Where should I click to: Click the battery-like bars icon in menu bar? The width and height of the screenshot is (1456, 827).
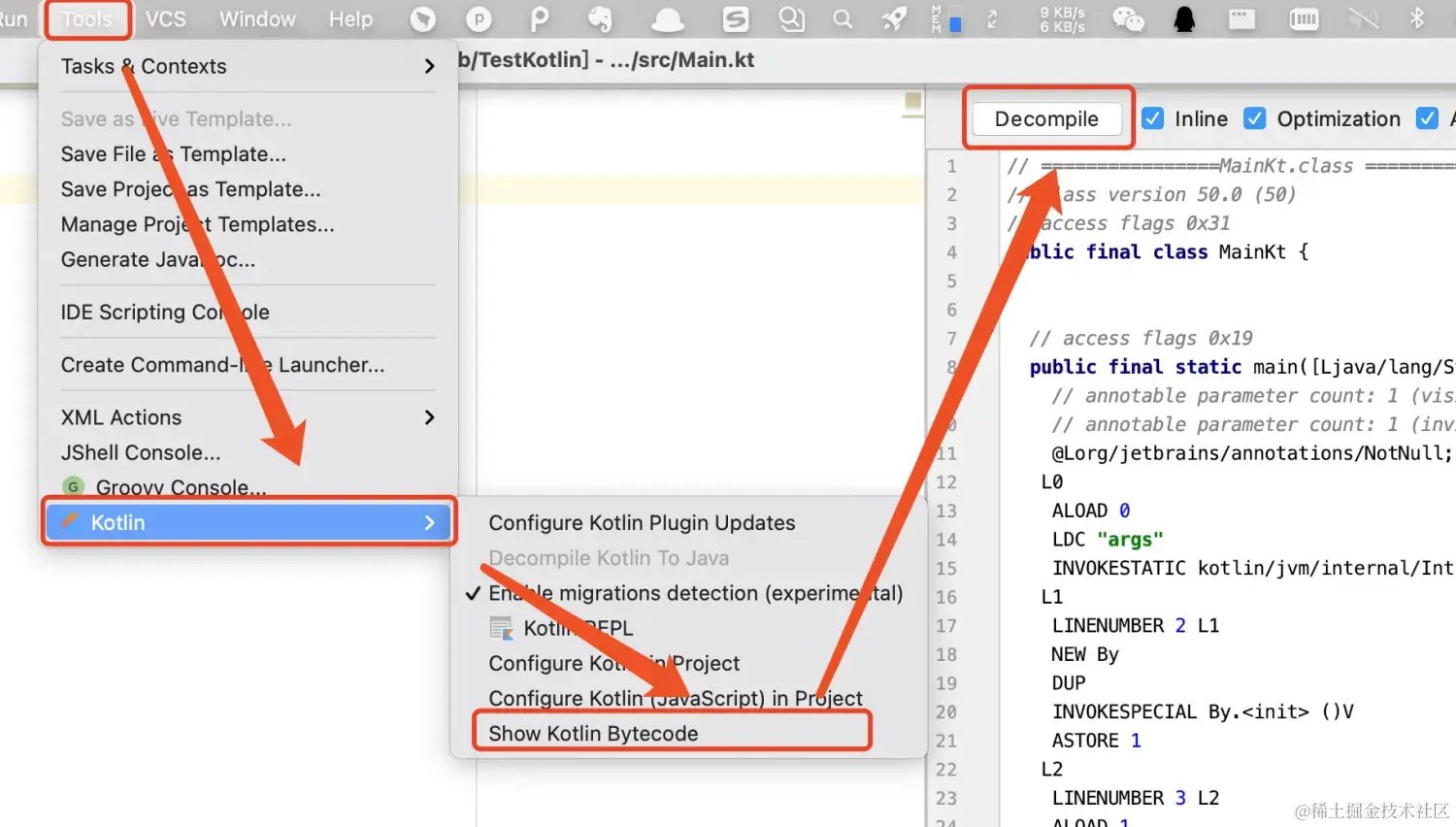(1304, 19)
